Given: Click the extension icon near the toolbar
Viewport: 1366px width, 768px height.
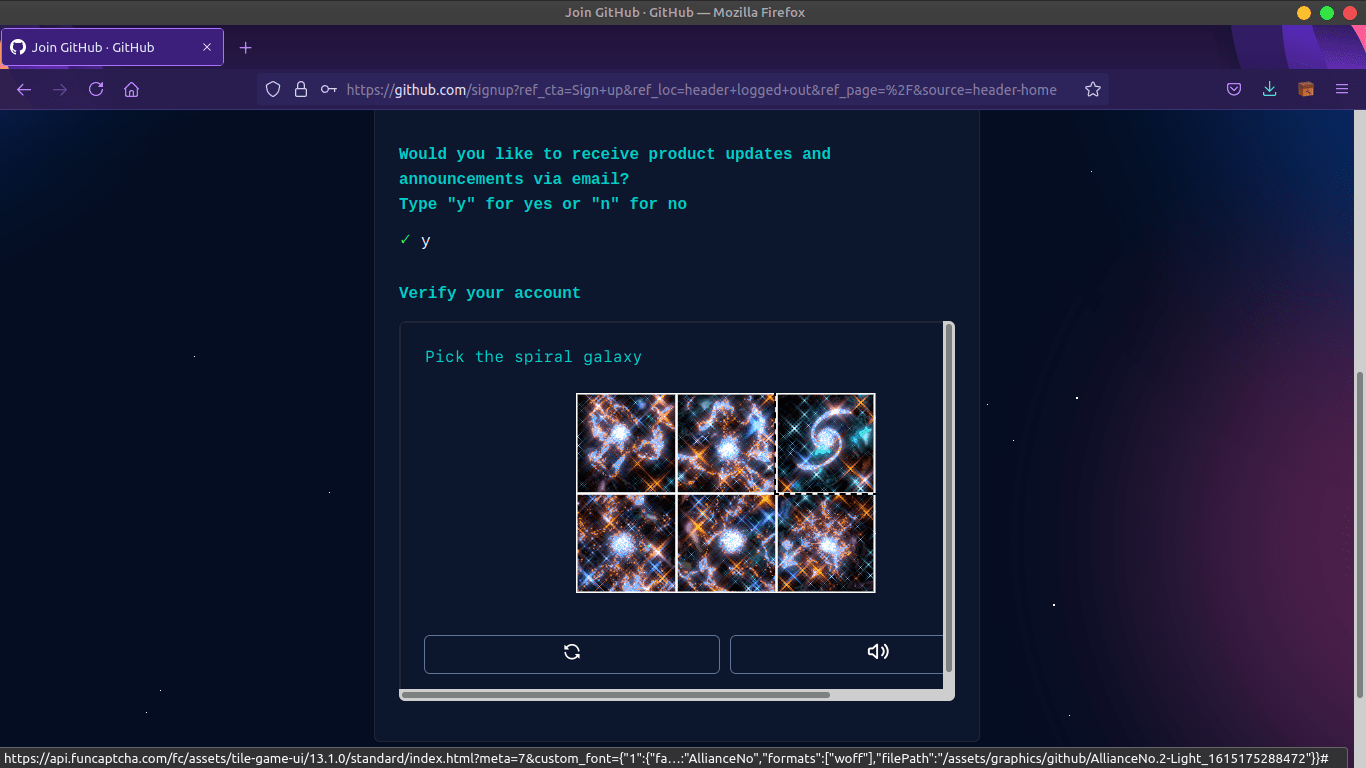Looking at the screenshot, I should pos(1305,89).
